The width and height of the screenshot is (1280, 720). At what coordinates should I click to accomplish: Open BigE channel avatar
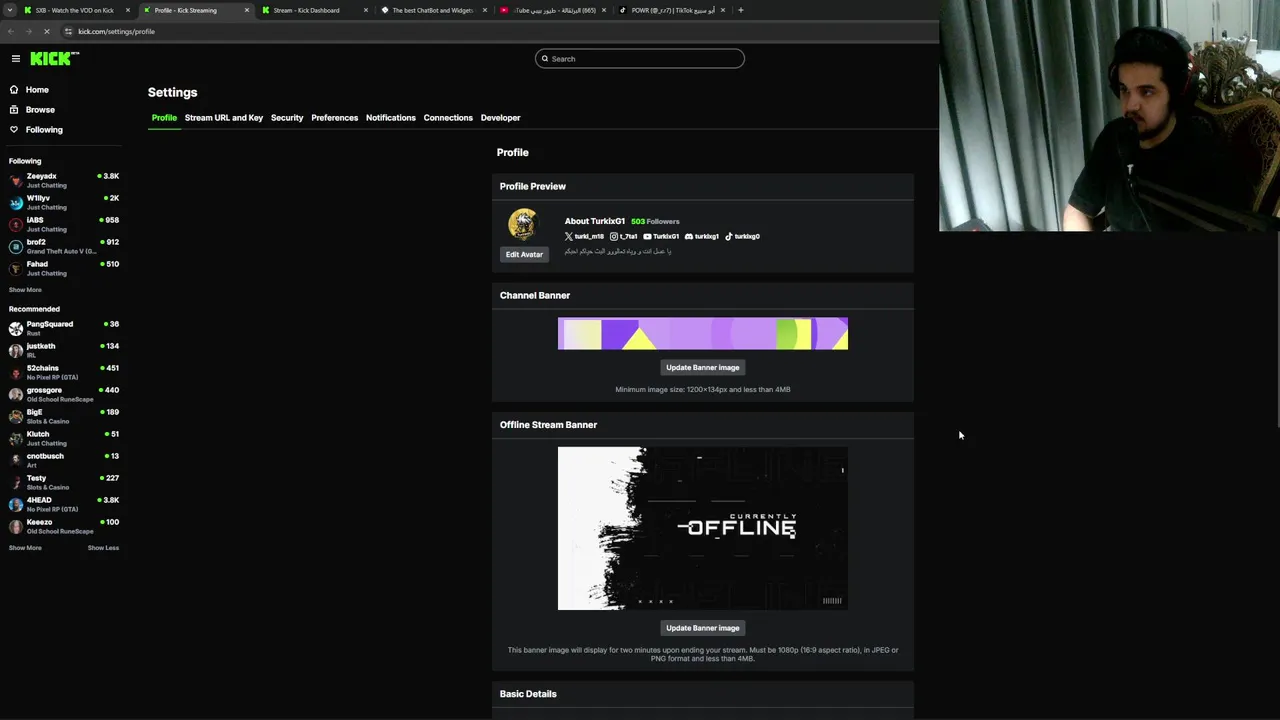[16, 416]
